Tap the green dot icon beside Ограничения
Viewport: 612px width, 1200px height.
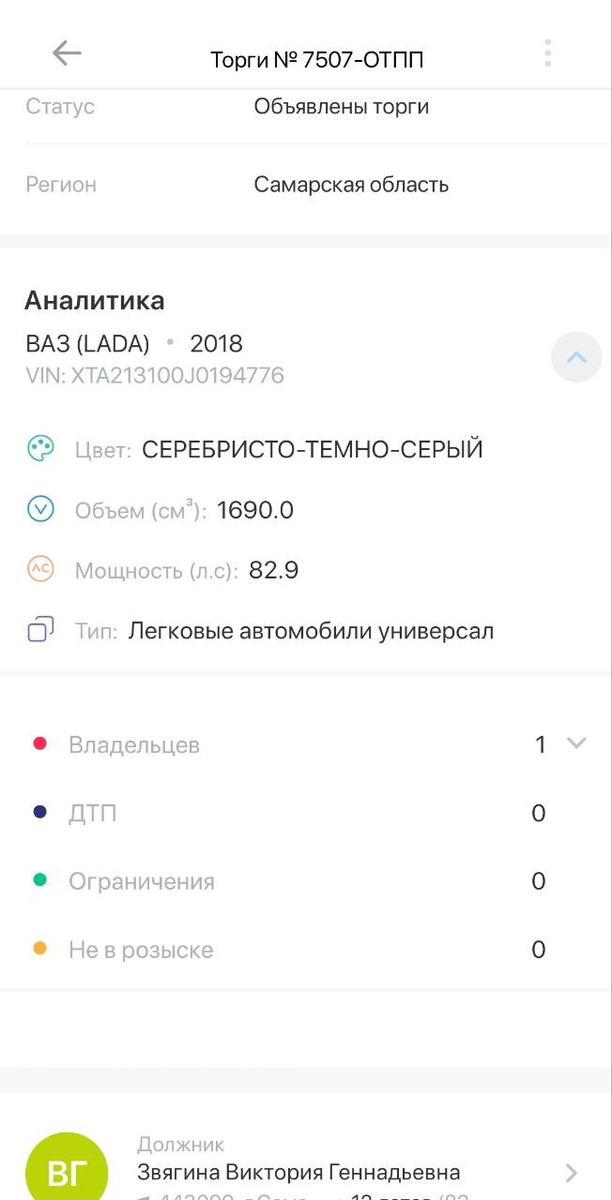(x=39, y=881)
